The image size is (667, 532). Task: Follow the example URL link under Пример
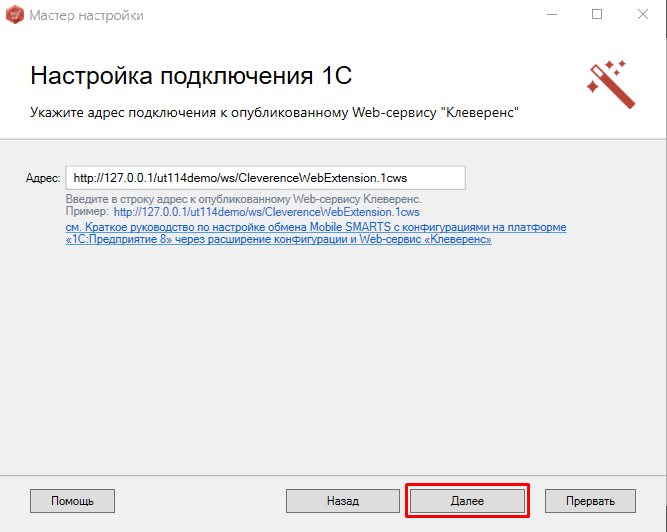[x=267, y=212]
